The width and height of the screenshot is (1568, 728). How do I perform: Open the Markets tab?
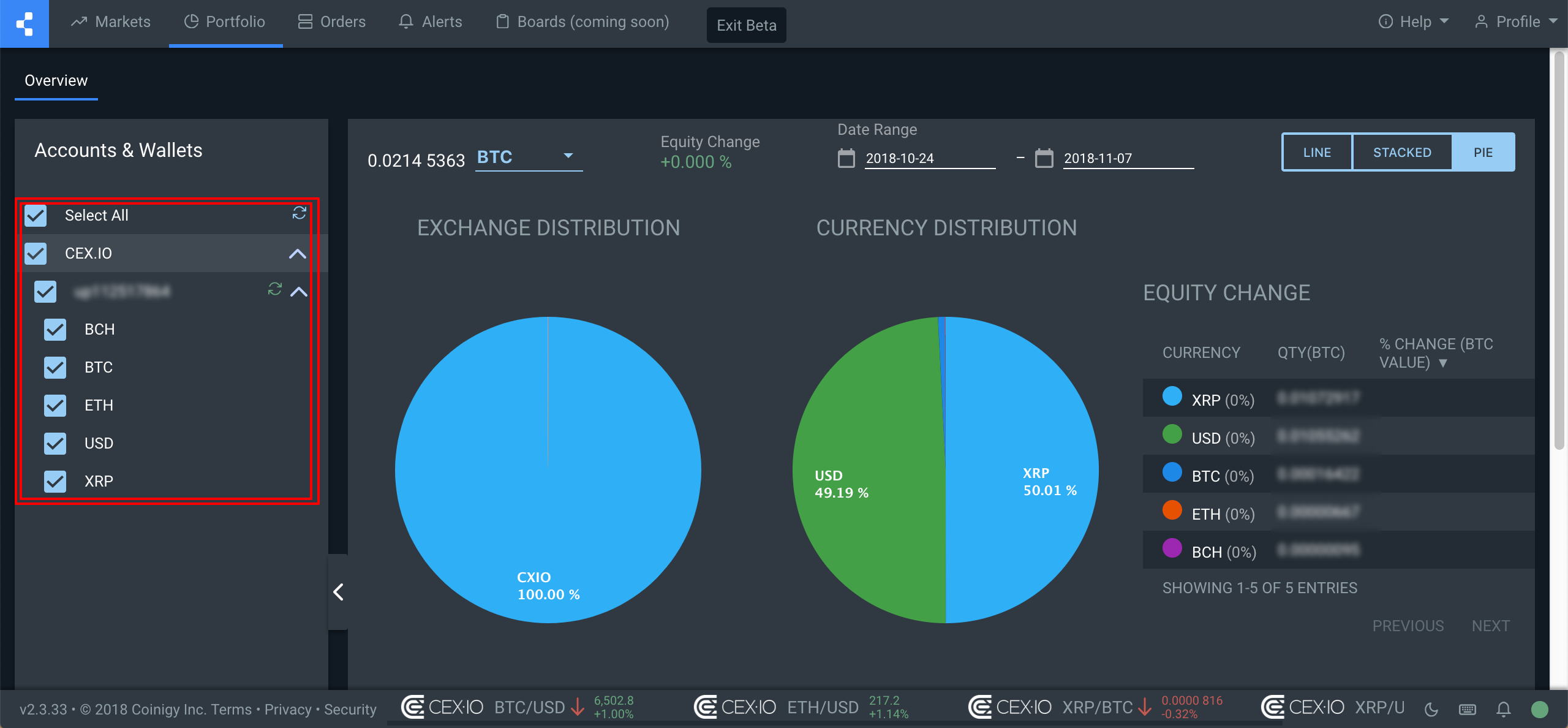(x=111, y=22)
